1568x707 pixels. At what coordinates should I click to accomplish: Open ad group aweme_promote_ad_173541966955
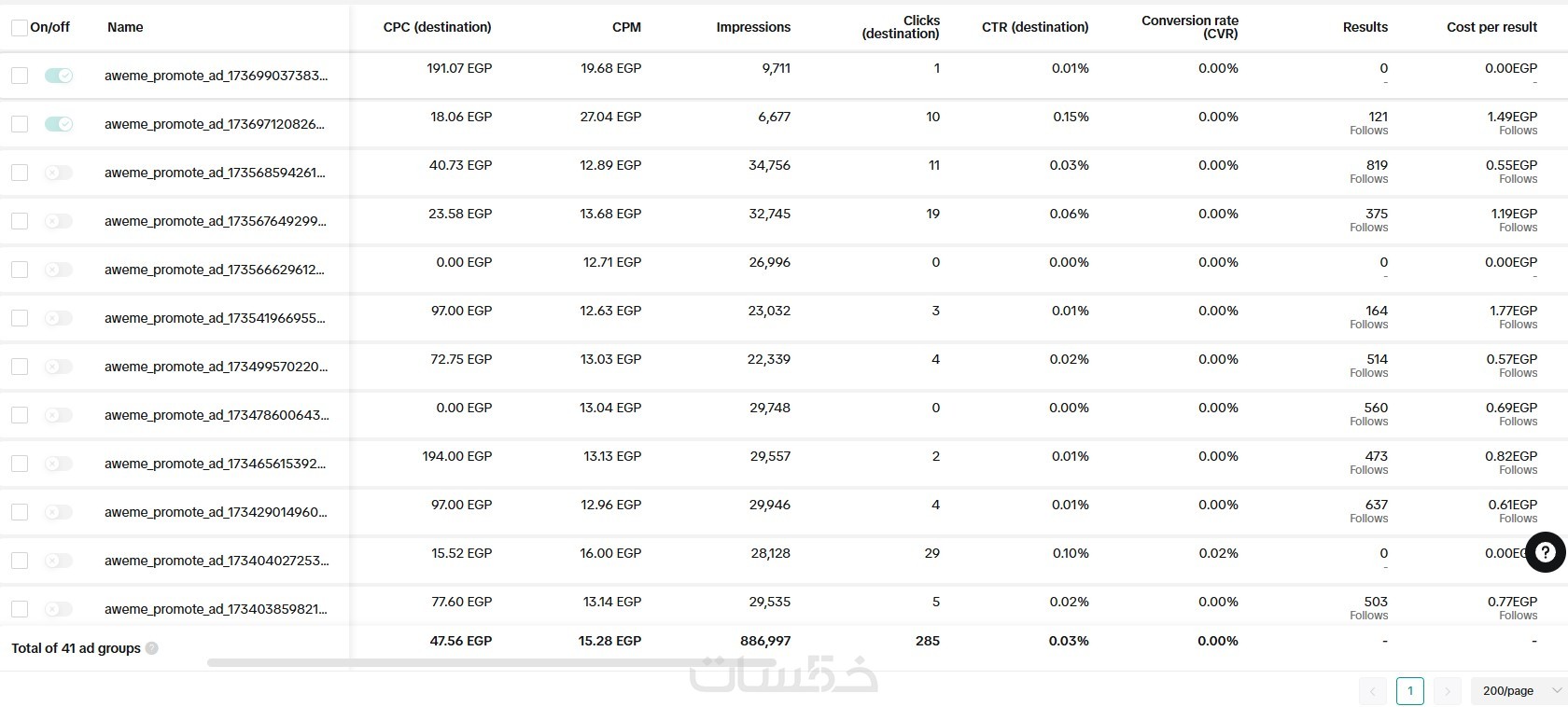[215, 318]
